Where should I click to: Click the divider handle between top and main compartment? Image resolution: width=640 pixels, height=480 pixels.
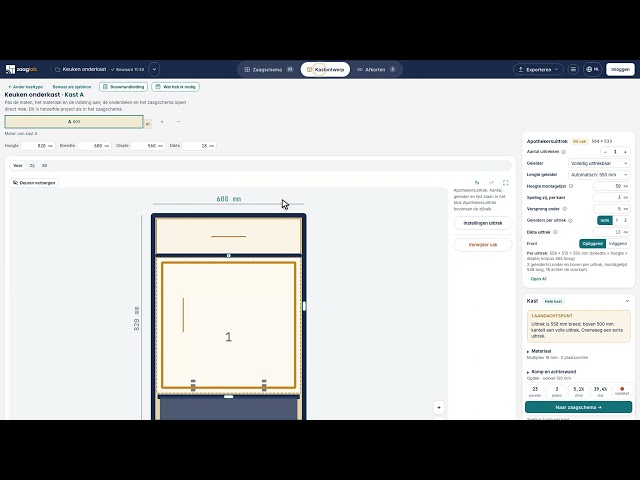pos(229,256)
